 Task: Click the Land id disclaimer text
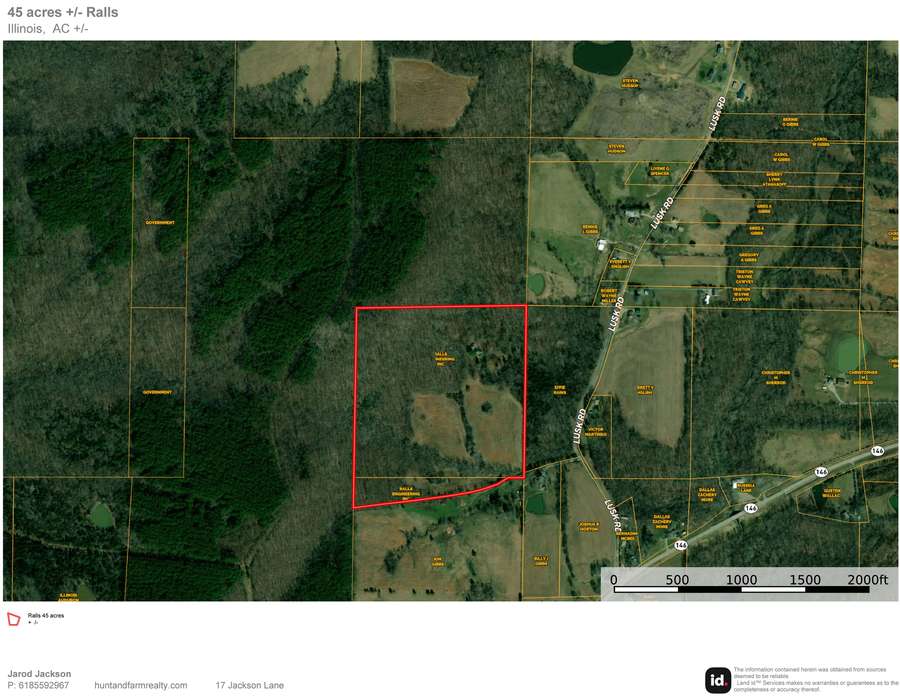[815, 679]
